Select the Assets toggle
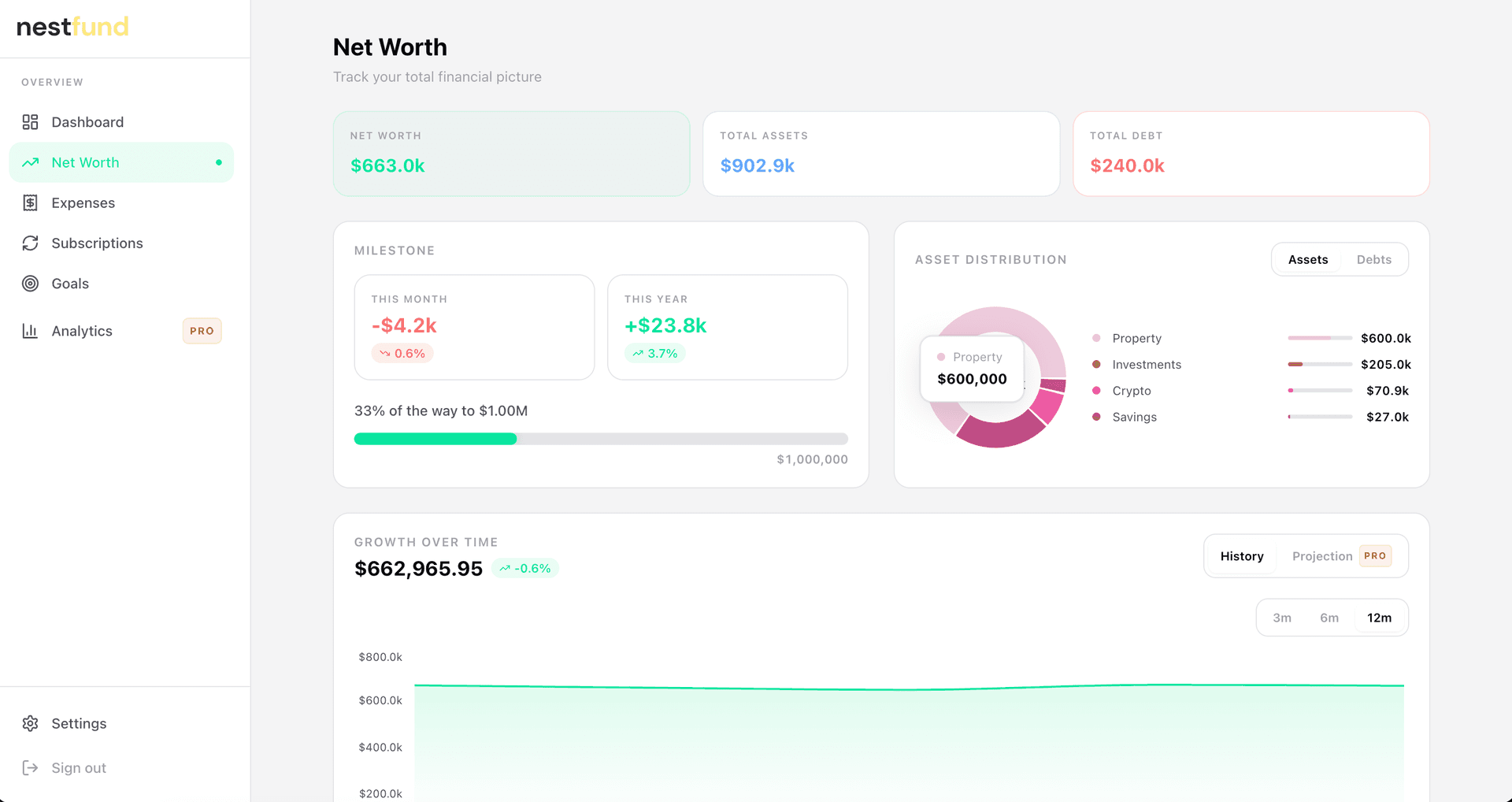The height and width of the screenshot is (802, 1512). 1308,259
